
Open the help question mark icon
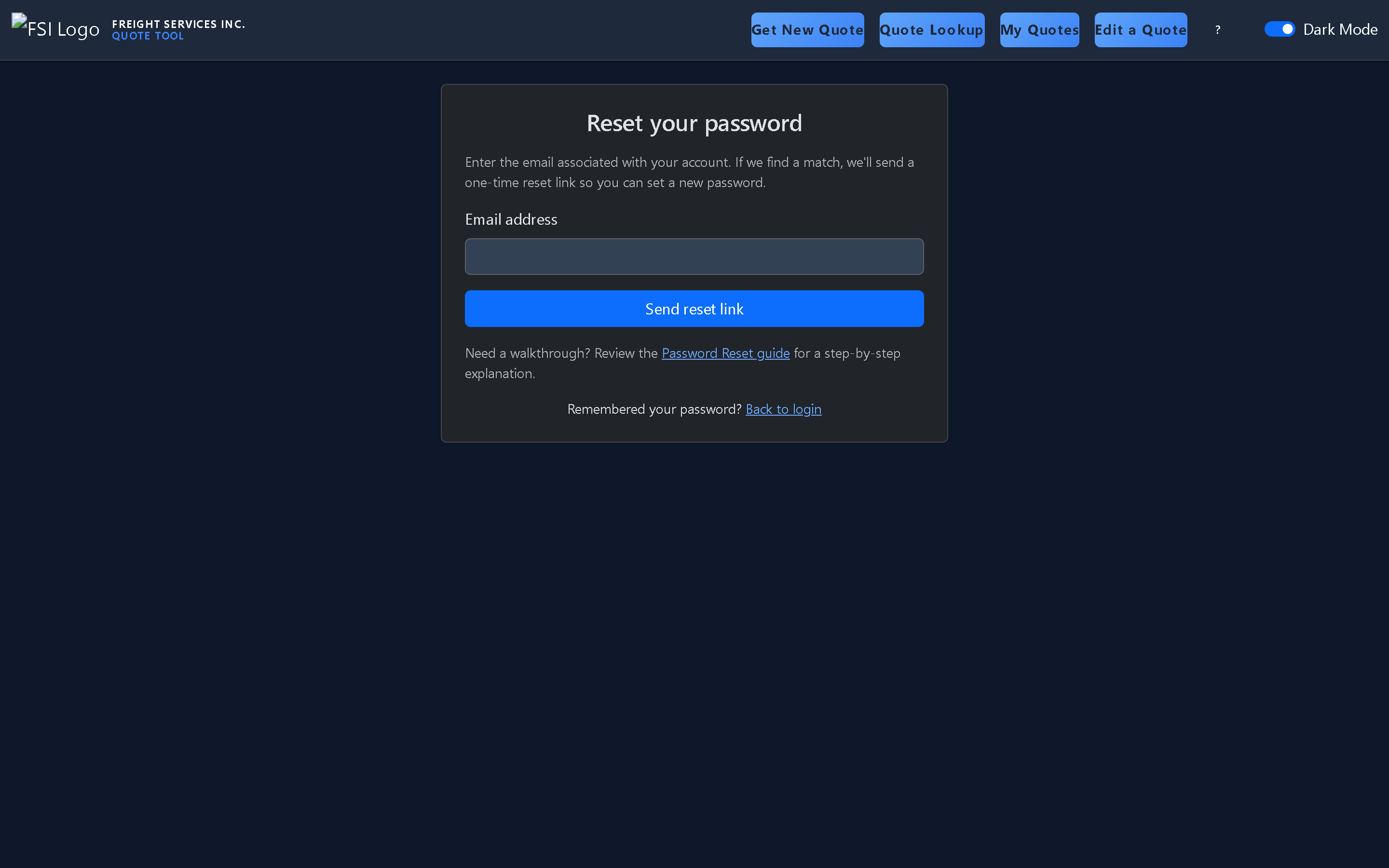(1217, 30)
